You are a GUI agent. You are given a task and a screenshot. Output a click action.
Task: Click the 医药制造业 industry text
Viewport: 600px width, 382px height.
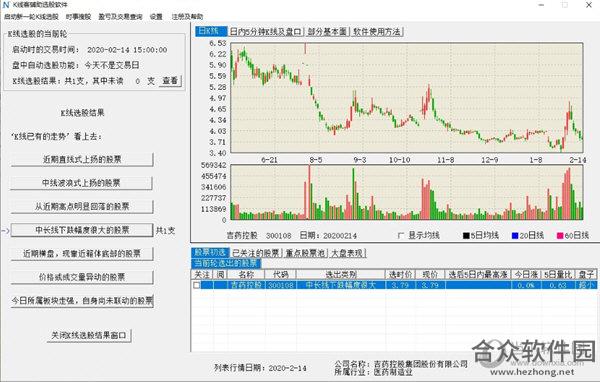pyautogui.click(x=393, y=372)
